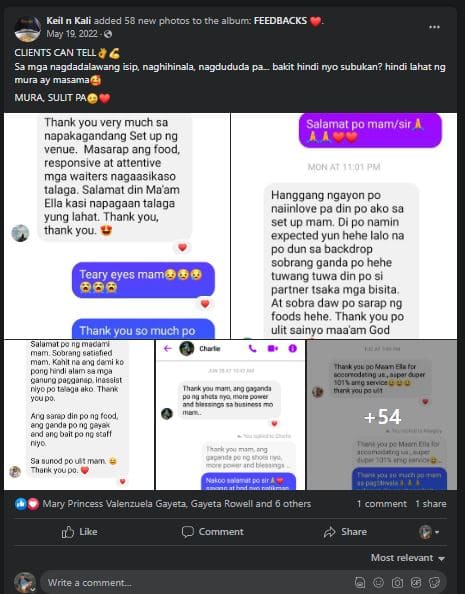Click the Comment button
Viewport: 465px width, 594px height.
(x=213, y=532)
